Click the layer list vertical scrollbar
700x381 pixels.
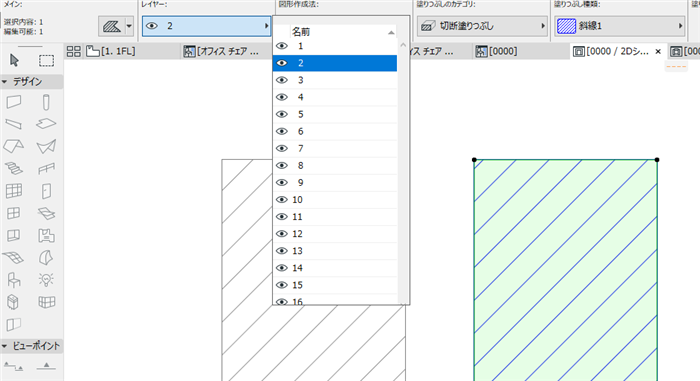pos(403,172)
